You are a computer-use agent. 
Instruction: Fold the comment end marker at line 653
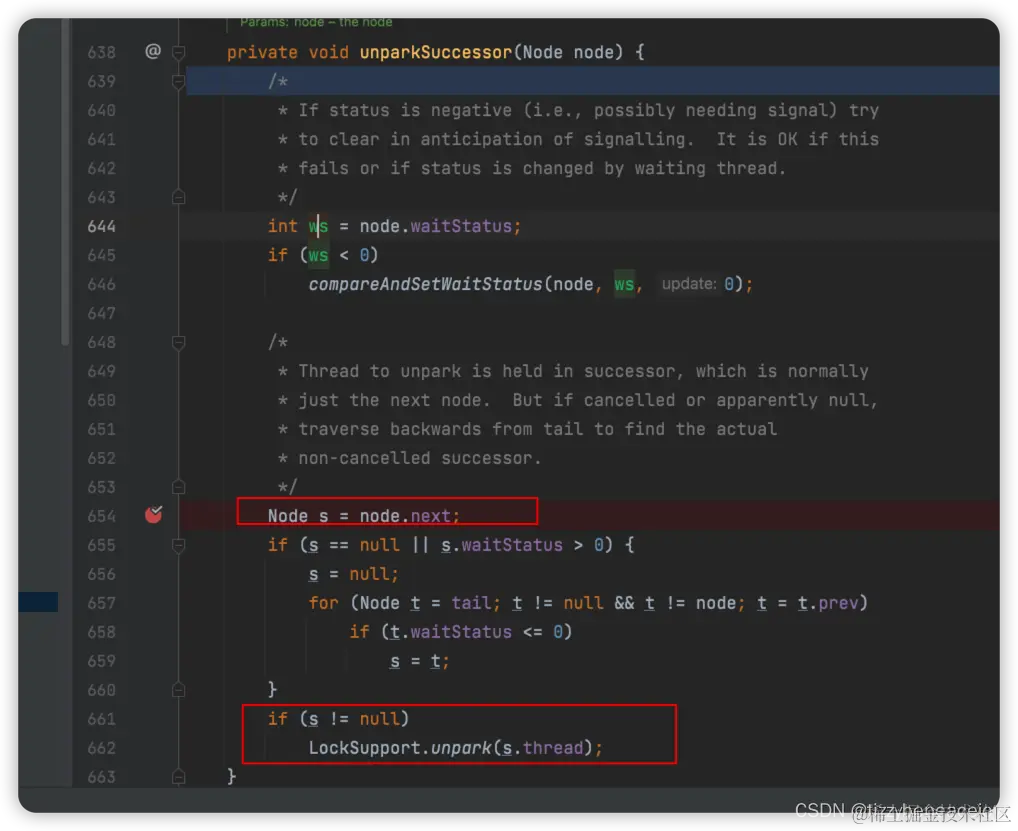[179, 487]
